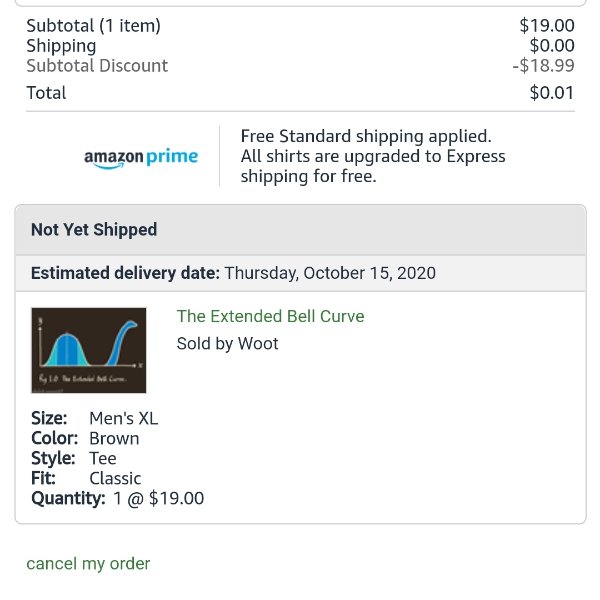Click the $0.01 total amount

[552, 93]
